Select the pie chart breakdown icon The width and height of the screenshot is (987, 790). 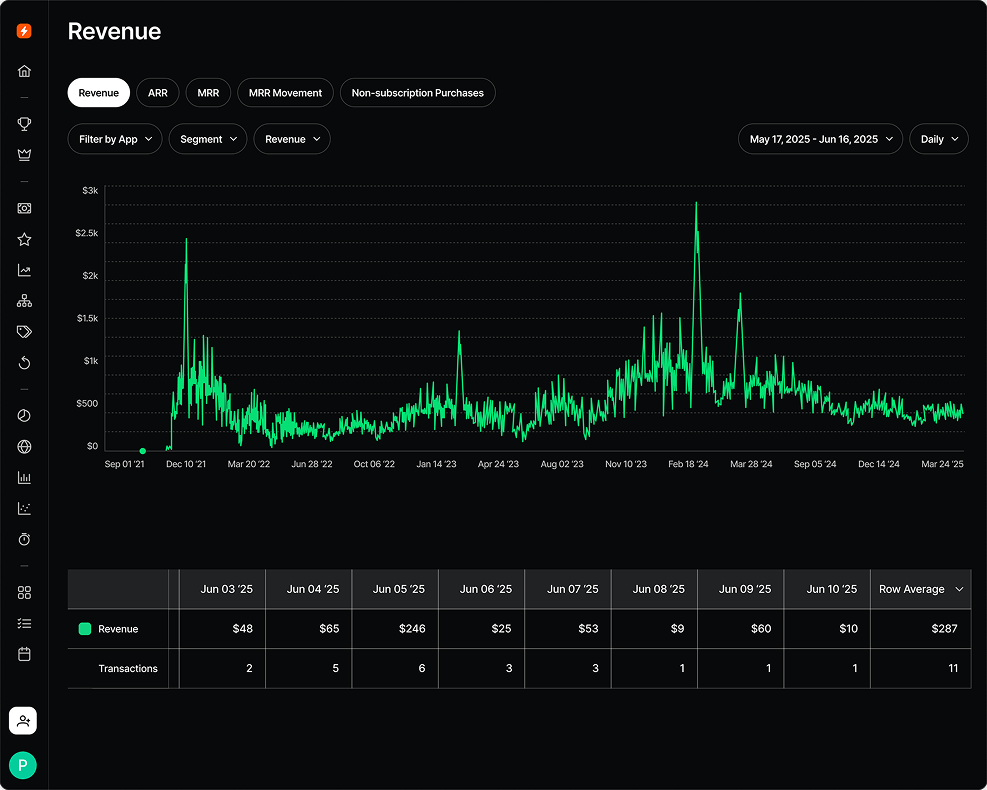pyautogui.click(x=23, y=415)
